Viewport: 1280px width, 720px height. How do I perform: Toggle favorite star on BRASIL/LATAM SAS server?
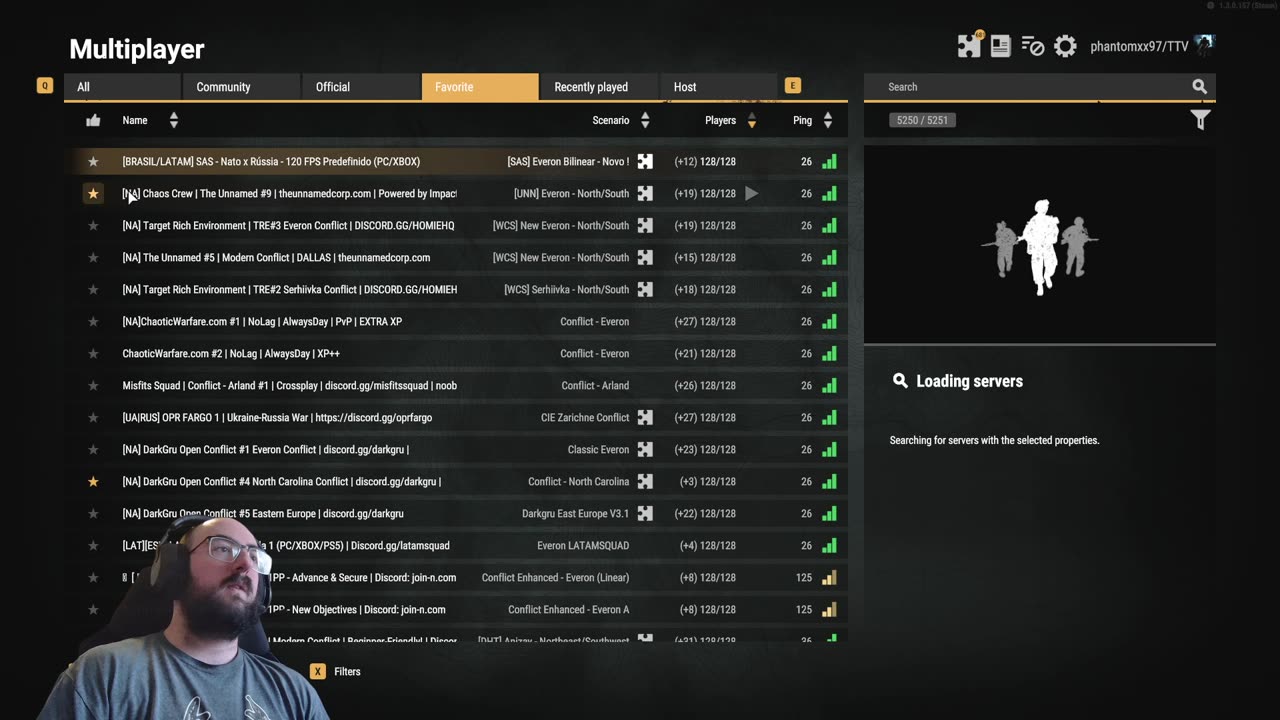point(93,161)
